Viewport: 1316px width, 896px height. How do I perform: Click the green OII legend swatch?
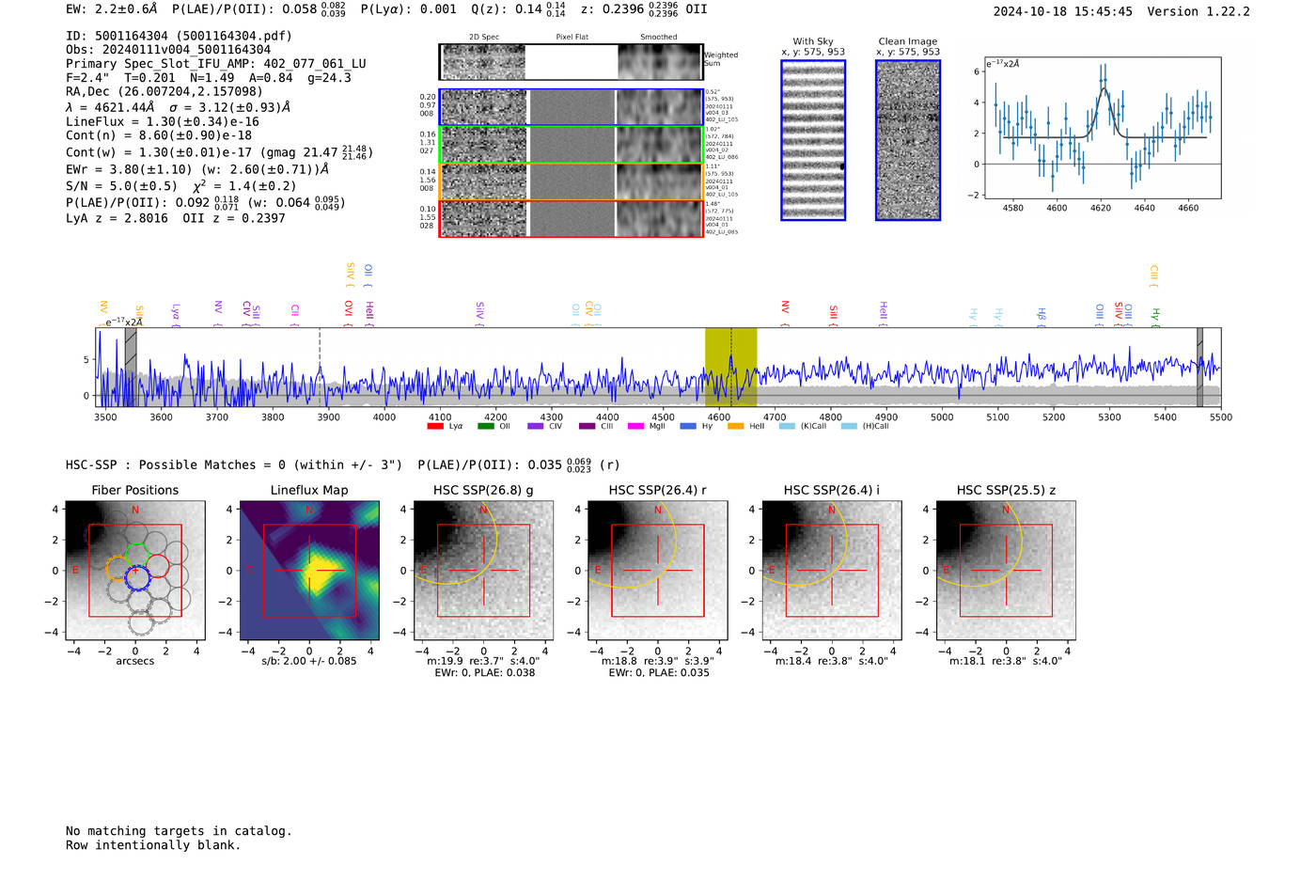point(485,426)
